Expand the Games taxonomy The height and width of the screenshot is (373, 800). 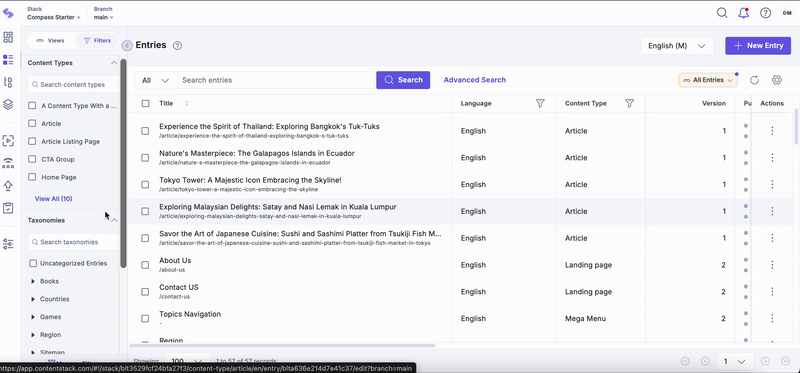point(33,317)
